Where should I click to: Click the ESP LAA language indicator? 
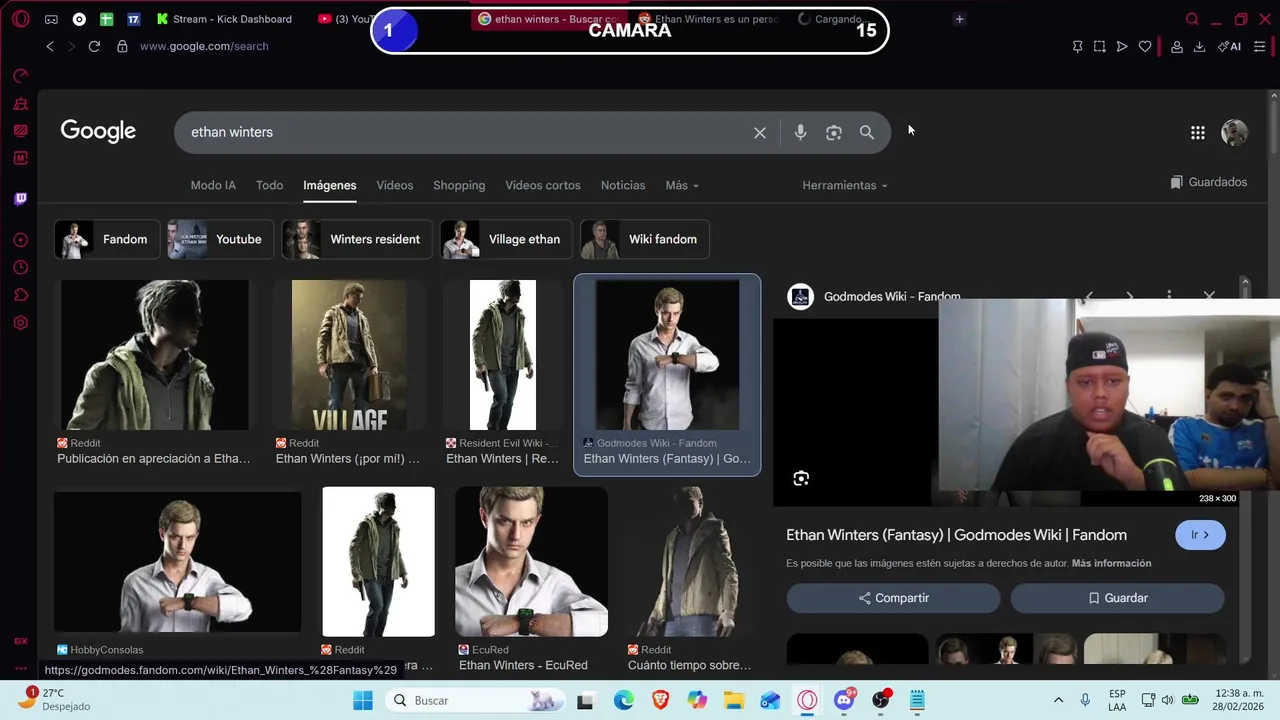[x=1117, y=700]
